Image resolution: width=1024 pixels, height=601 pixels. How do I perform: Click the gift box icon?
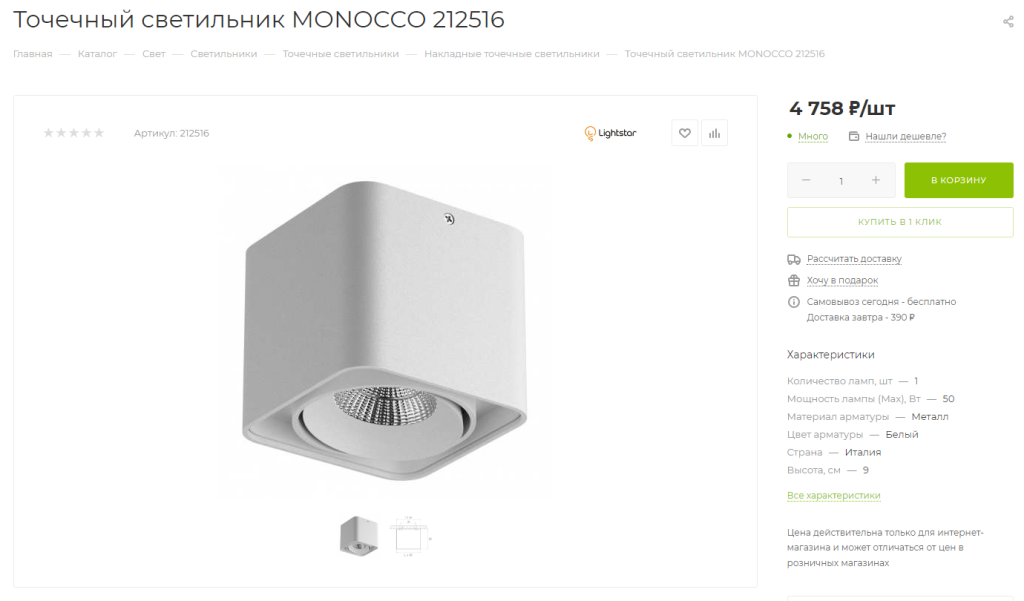793,280
